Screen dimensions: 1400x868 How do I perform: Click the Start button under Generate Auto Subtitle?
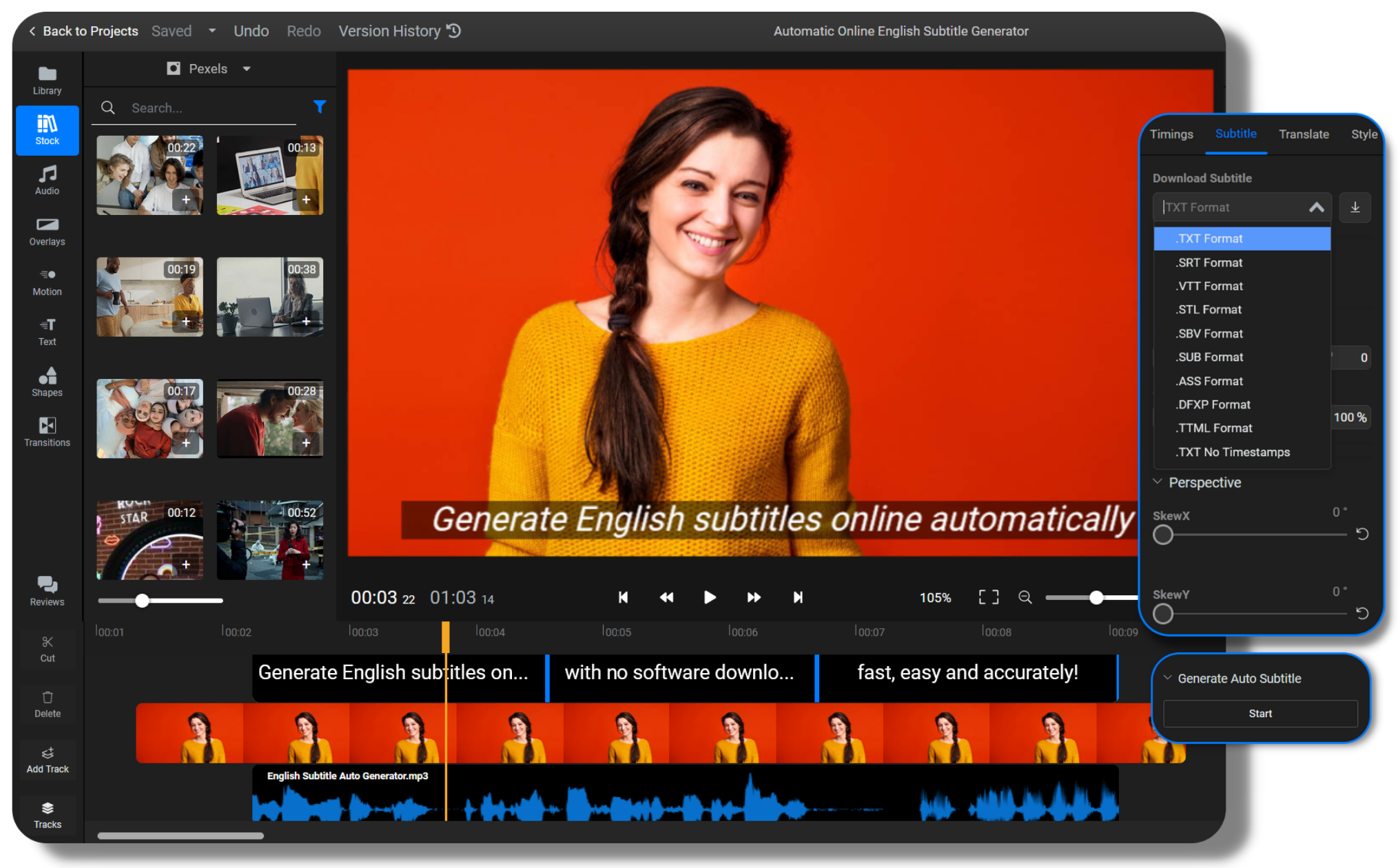click(1259, 713)
